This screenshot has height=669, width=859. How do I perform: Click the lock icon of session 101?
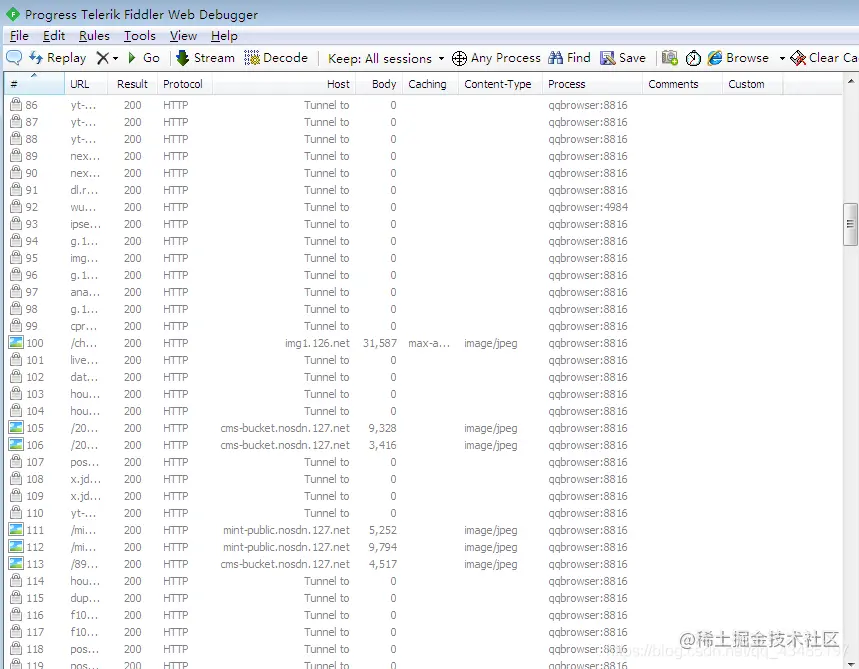click(16, 359)
